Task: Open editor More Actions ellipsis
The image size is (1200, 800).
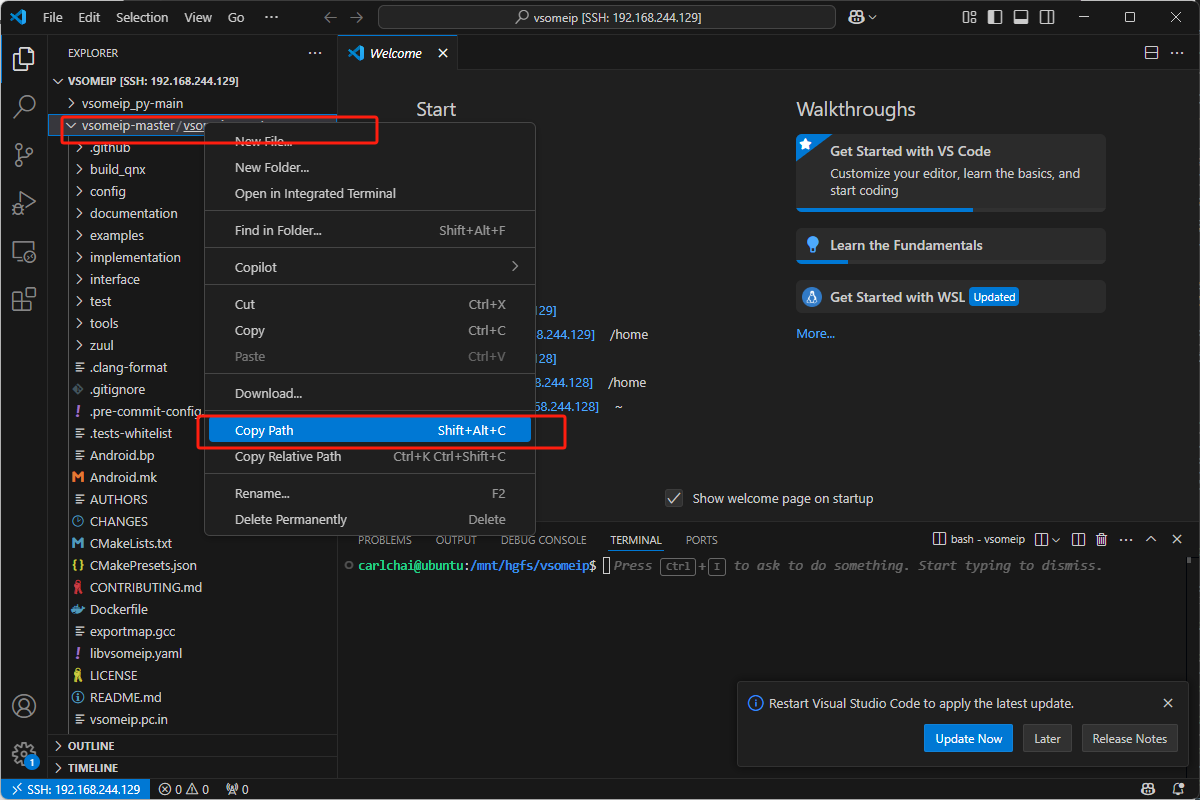Action: point(1178,53)
